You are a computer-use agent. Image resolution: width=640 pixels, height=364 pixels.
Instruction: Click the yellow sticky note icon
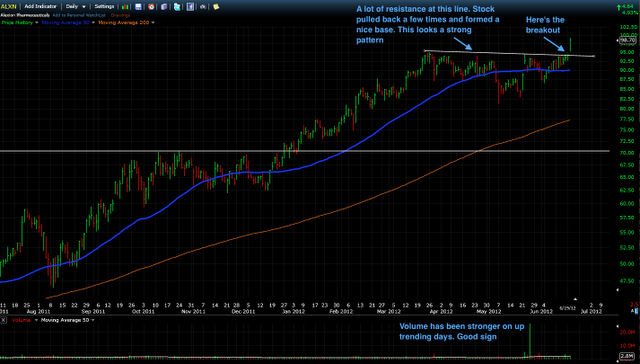point(216,7)
